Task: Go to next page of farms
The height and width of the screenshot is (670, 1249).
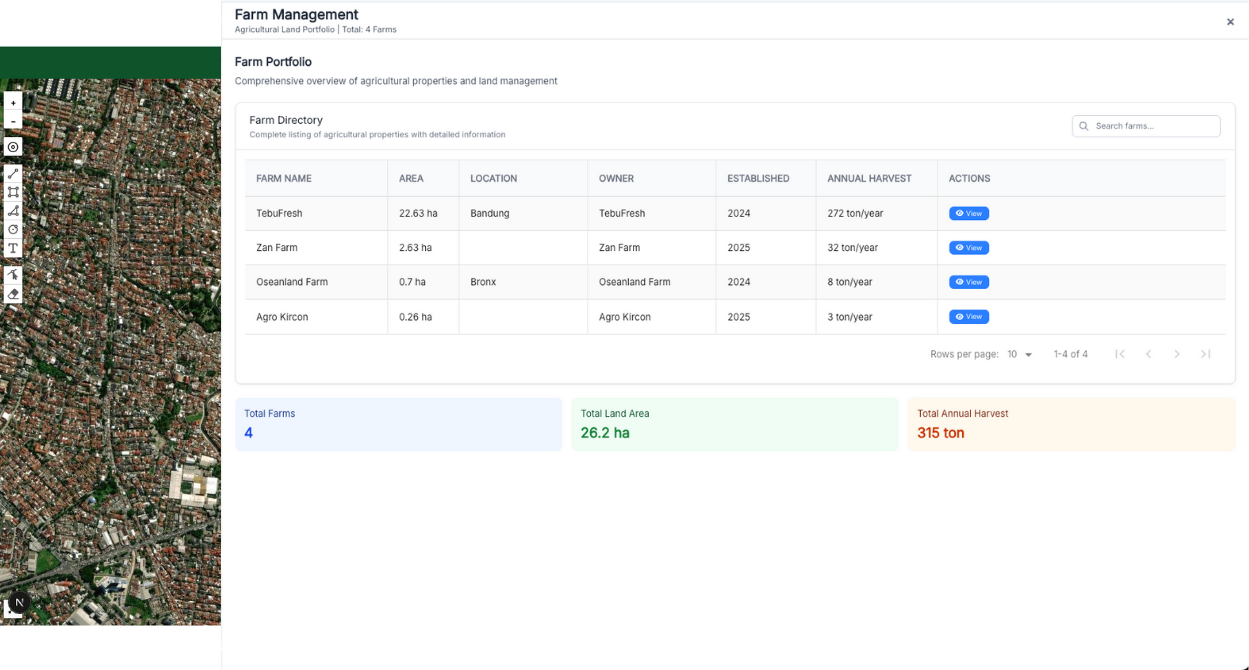Action: (1177, 354)
